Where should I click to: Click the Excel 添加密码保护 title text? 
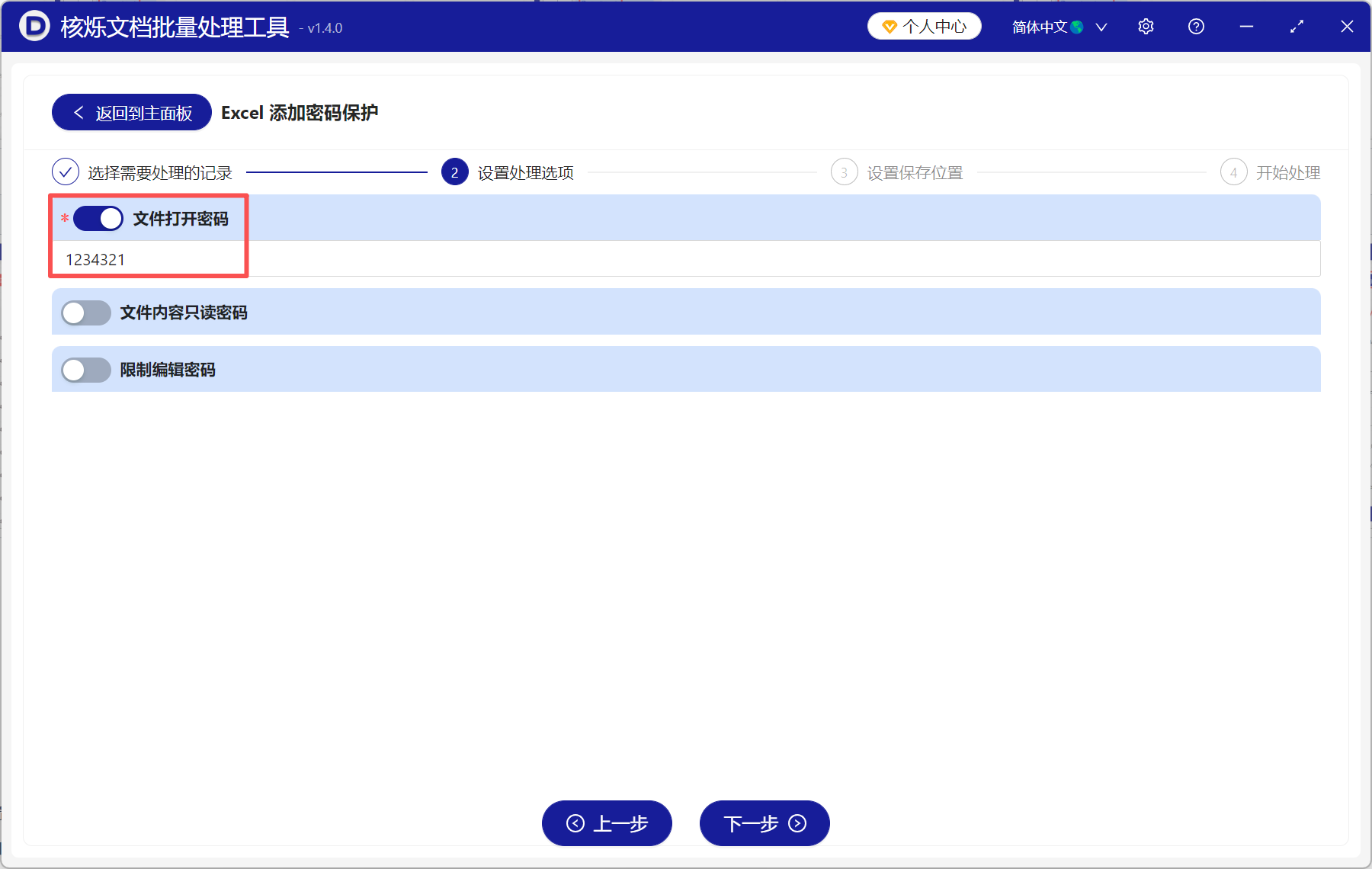coord(300,112)
